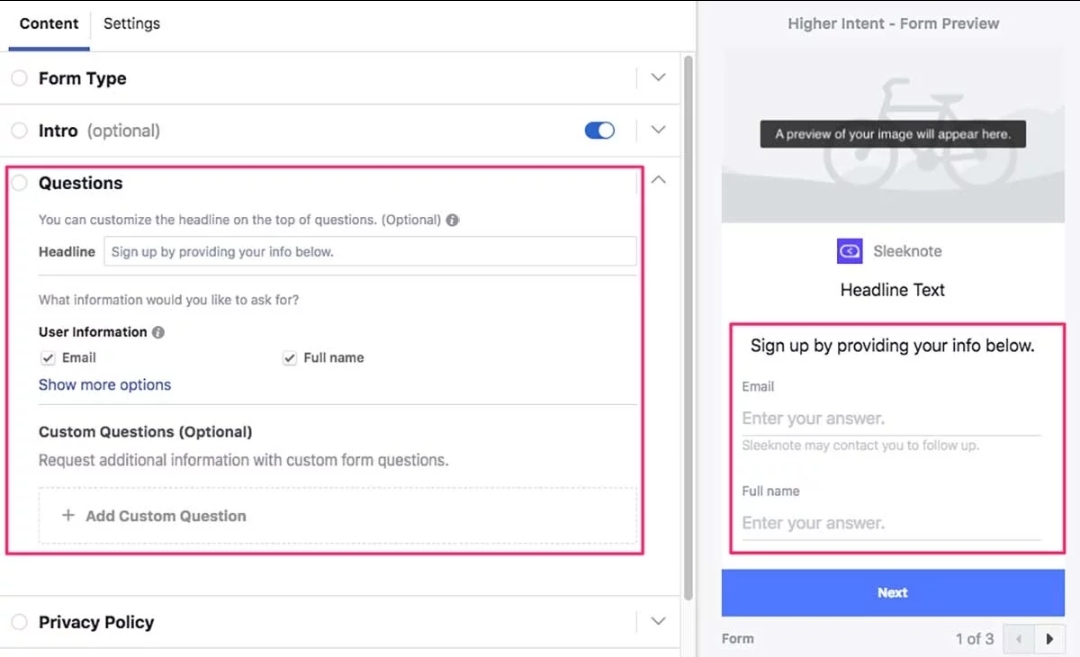Click the User Information info icon
Screen dimensions: 1080x657
click(158, 332)
